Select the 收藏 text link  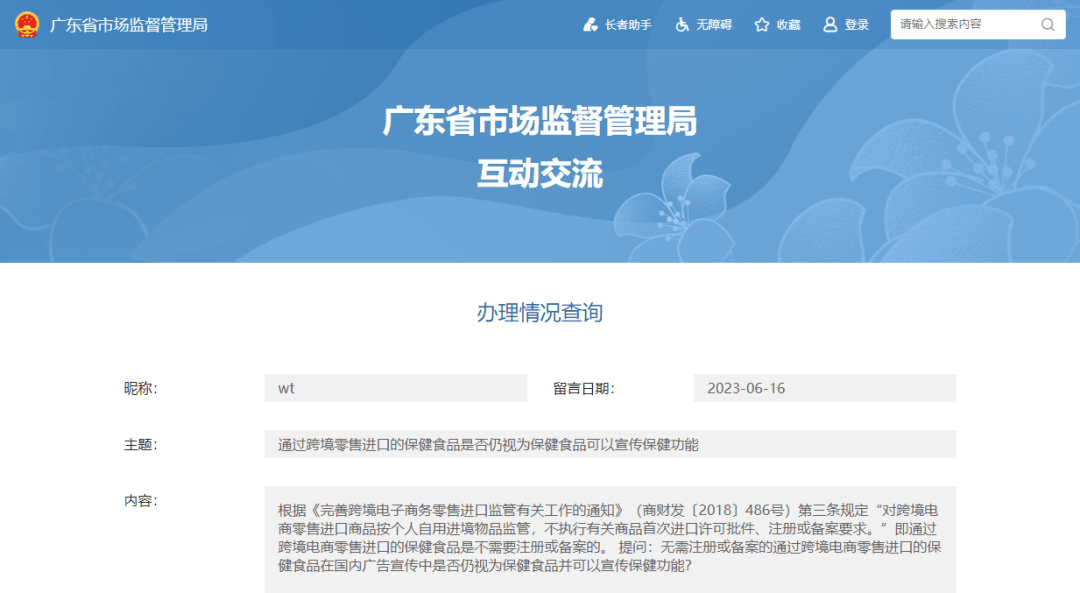click(788, 25)
